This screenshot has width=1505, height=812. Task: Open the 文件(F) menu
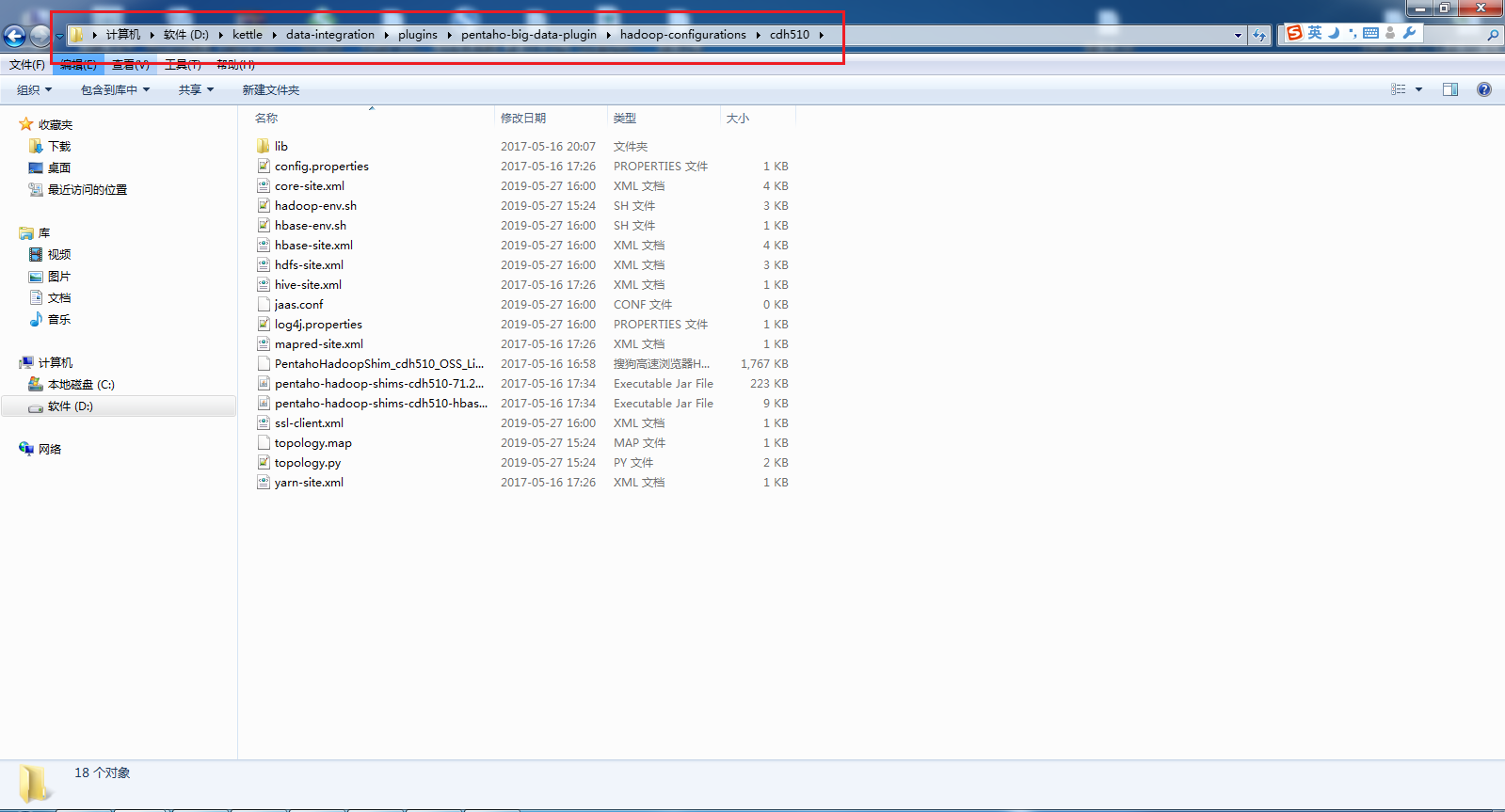point(27,65)
